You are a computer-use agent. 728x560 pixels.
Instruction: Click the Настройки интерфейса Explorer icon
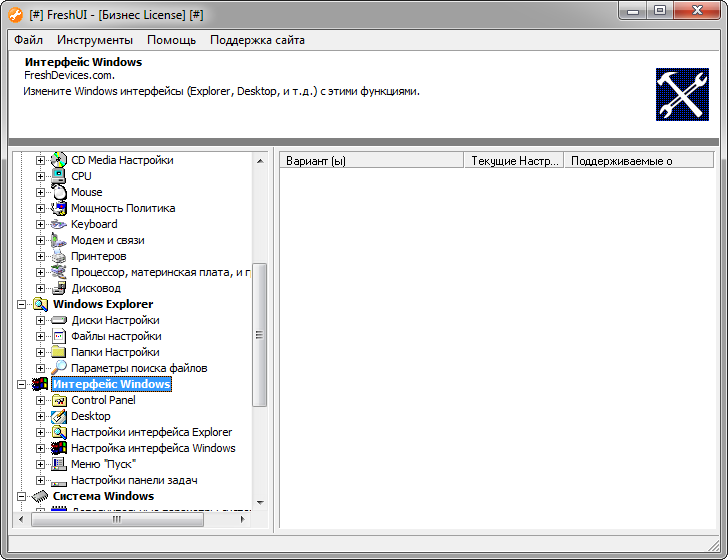coord(58,432)
